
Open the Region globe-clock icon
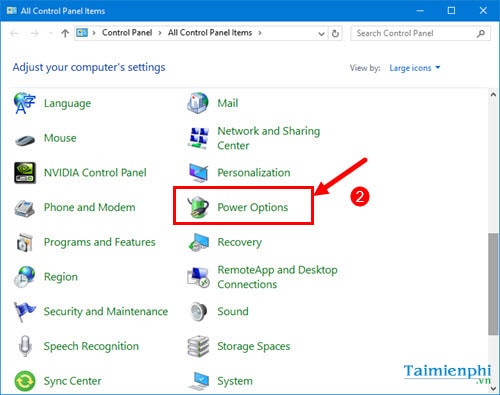coord(24,277)
